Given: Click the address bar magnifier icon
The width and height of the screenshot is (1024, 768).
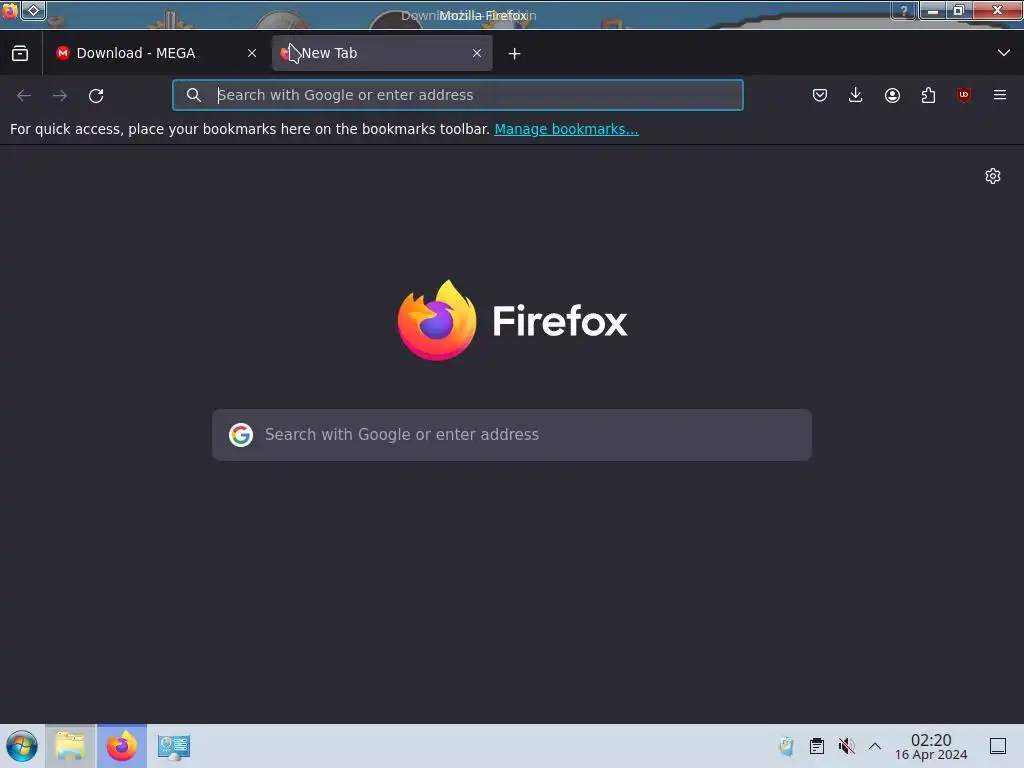Looking at the screenshot, I should [193, 95].
